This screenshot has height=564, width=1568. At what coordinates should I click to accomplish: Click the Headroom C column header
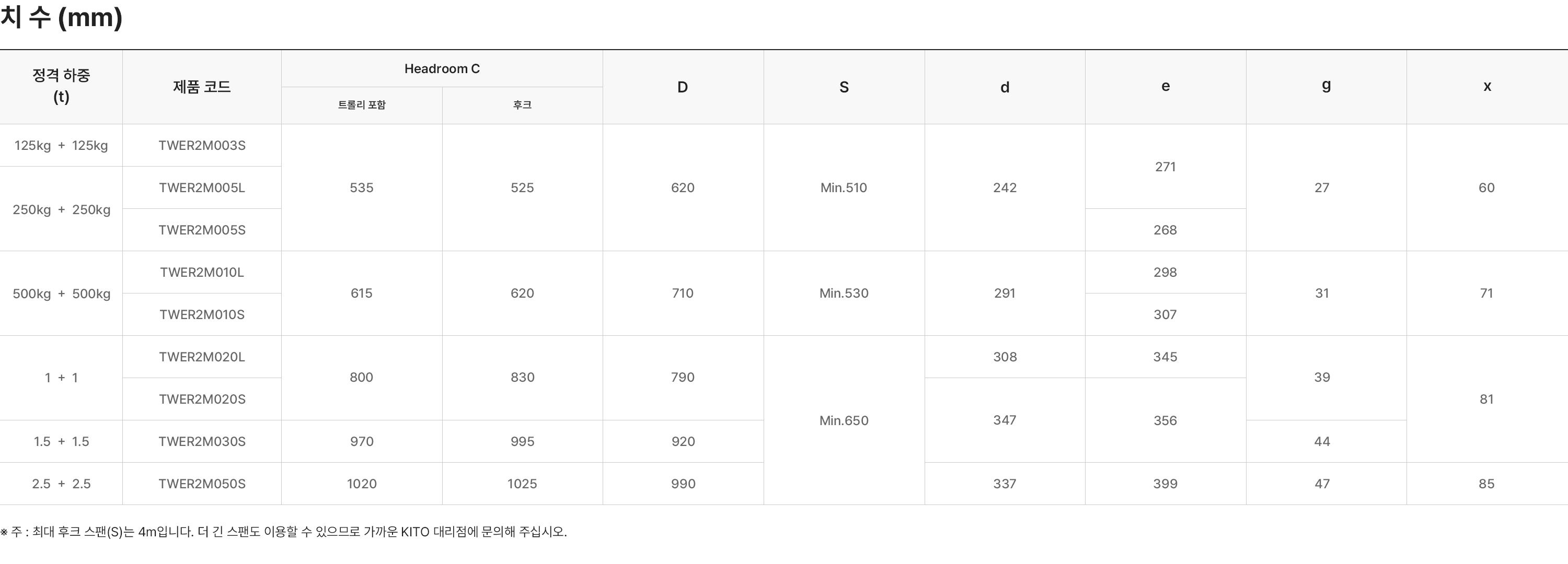[x=442, y=69]
